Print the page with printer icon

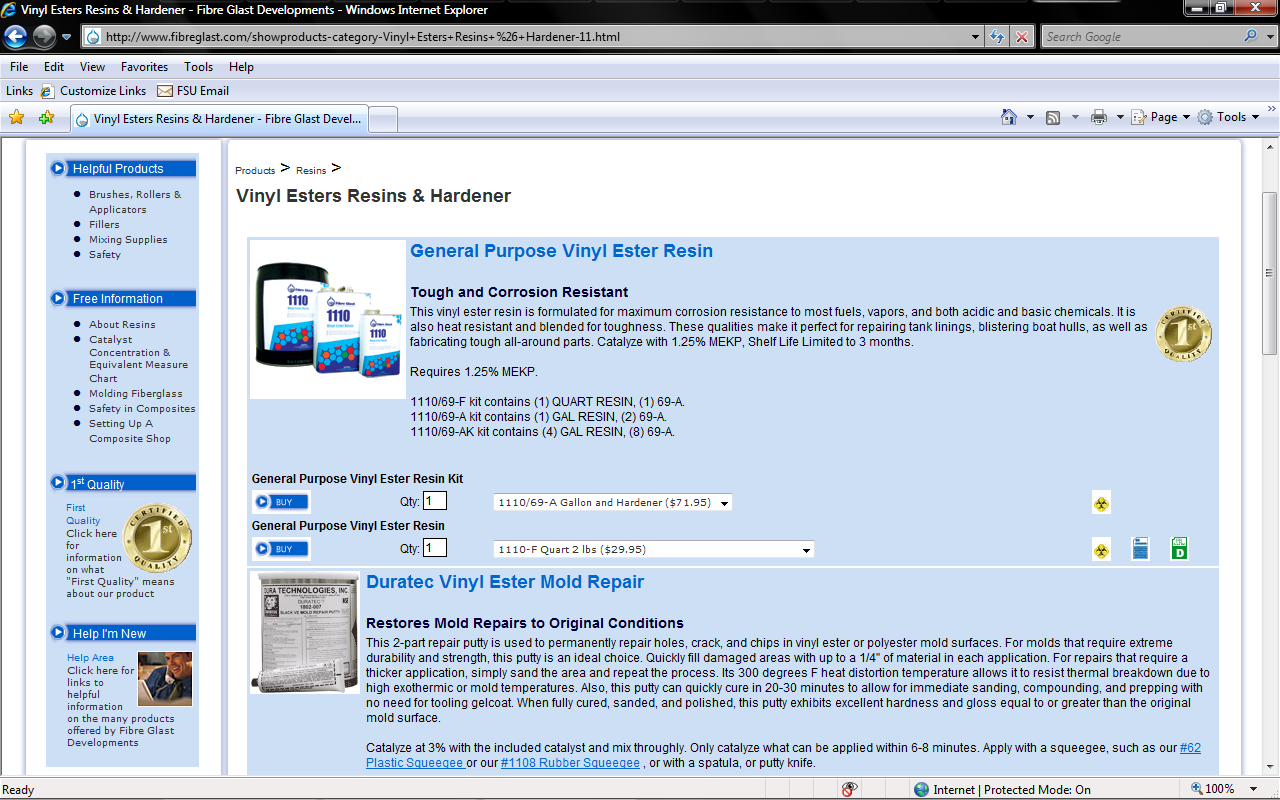click(x=1099, y=117)
